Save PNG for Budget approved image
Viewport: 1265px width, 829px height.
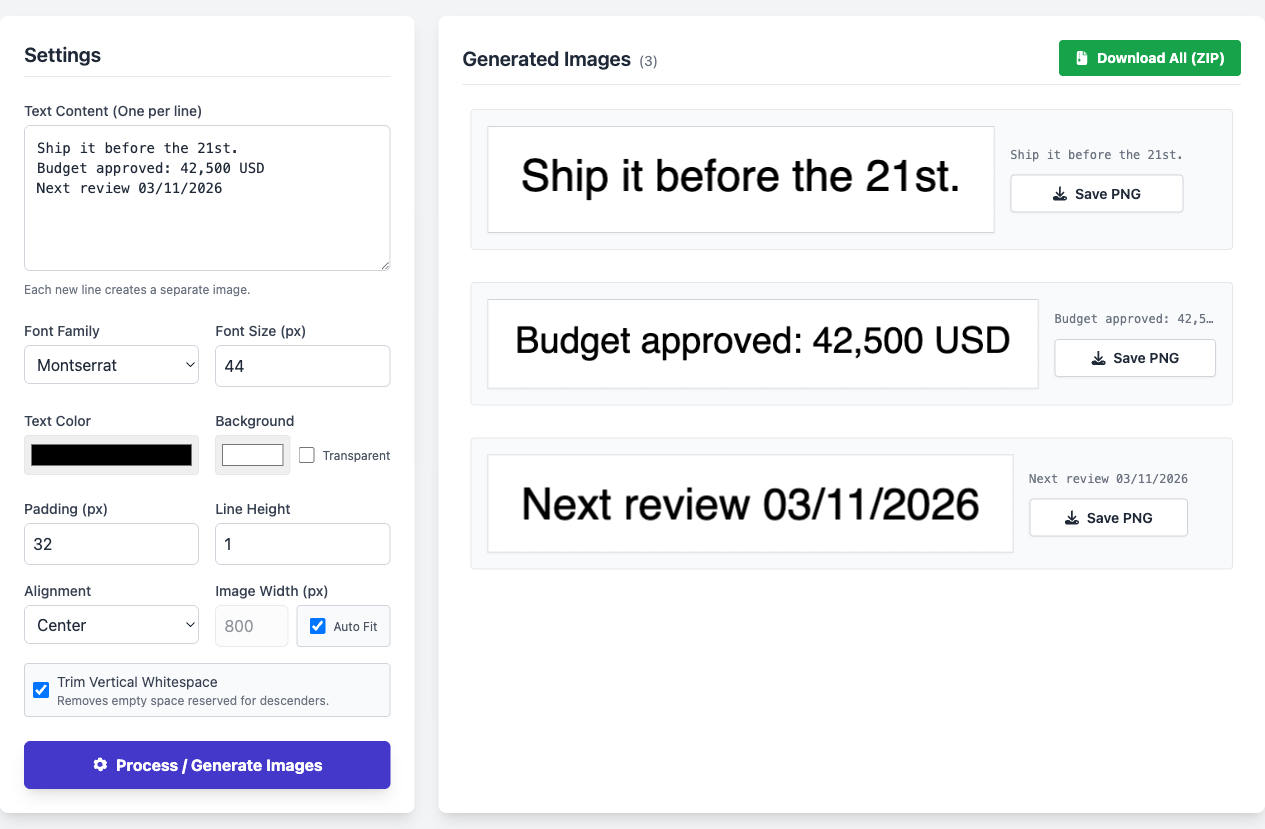[x=1135, y=358]
